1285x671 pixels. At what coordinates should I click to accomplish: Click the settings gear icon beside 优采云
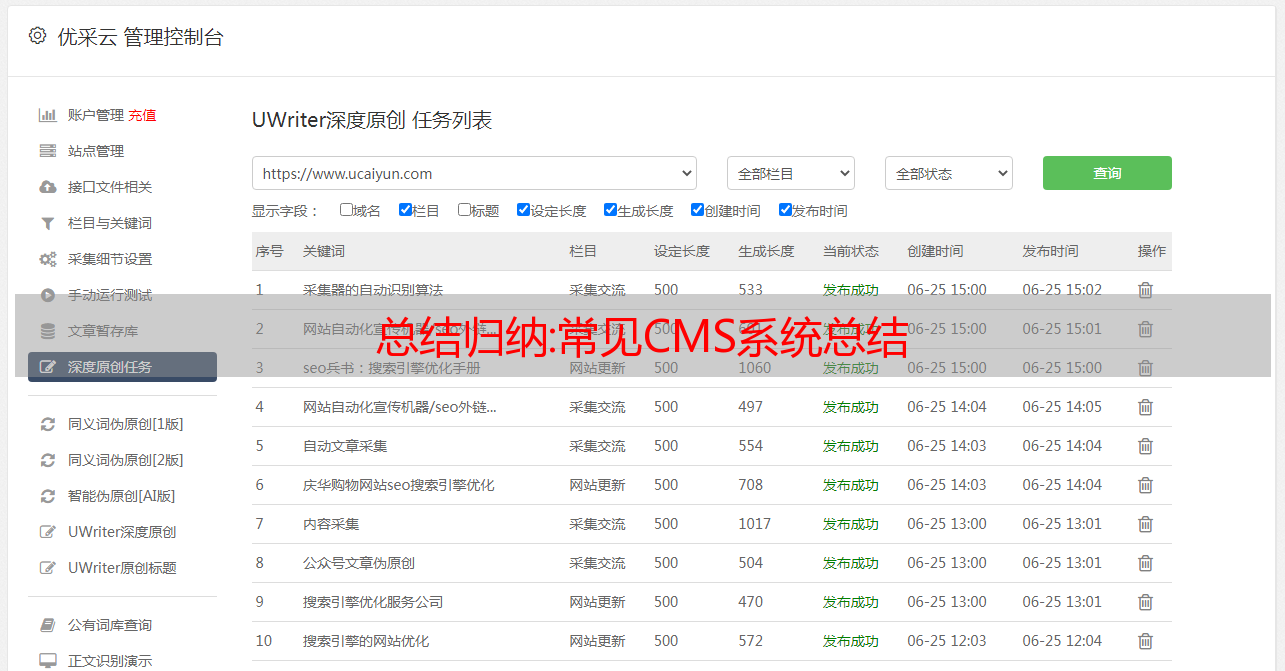(x=37, y=36)
